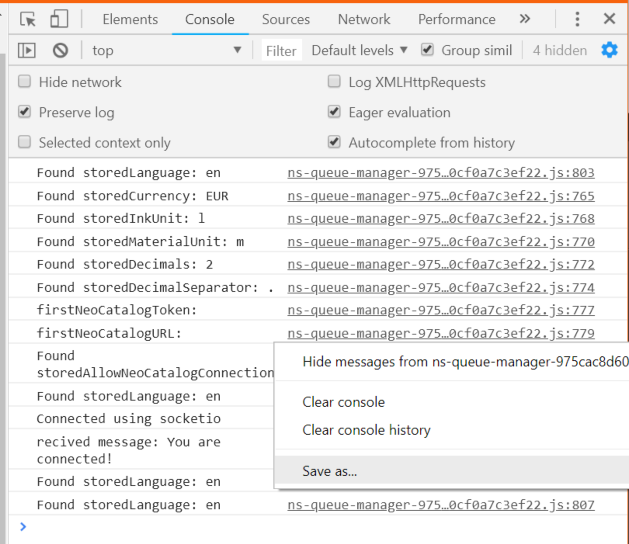Select log 'Found storedAllowNeoCatalogConnection'
This screenshot has height=544, width=629.
[155, 364]
